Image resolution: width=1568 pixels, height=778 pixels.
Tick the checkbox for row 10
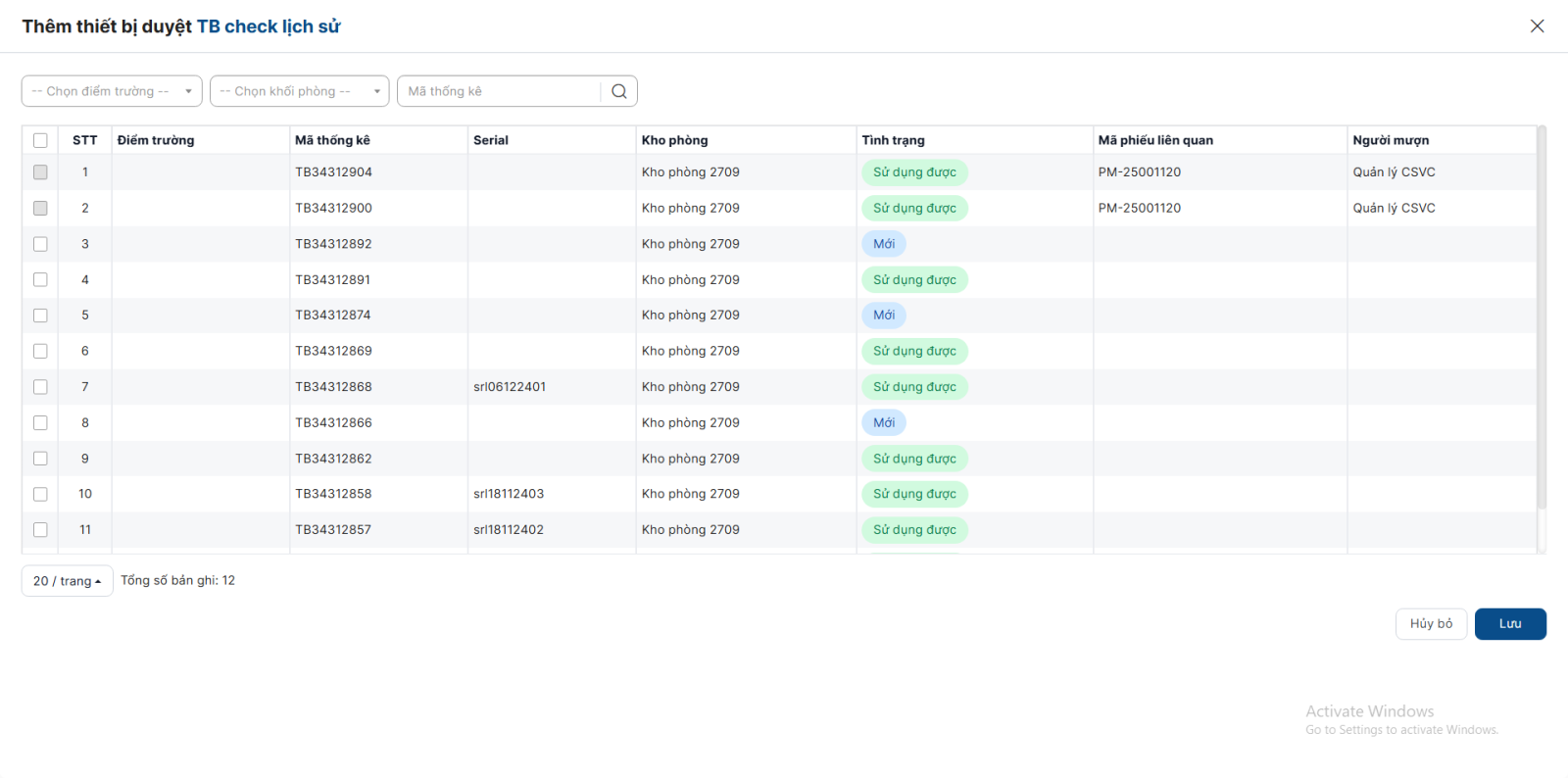[40, 494]
